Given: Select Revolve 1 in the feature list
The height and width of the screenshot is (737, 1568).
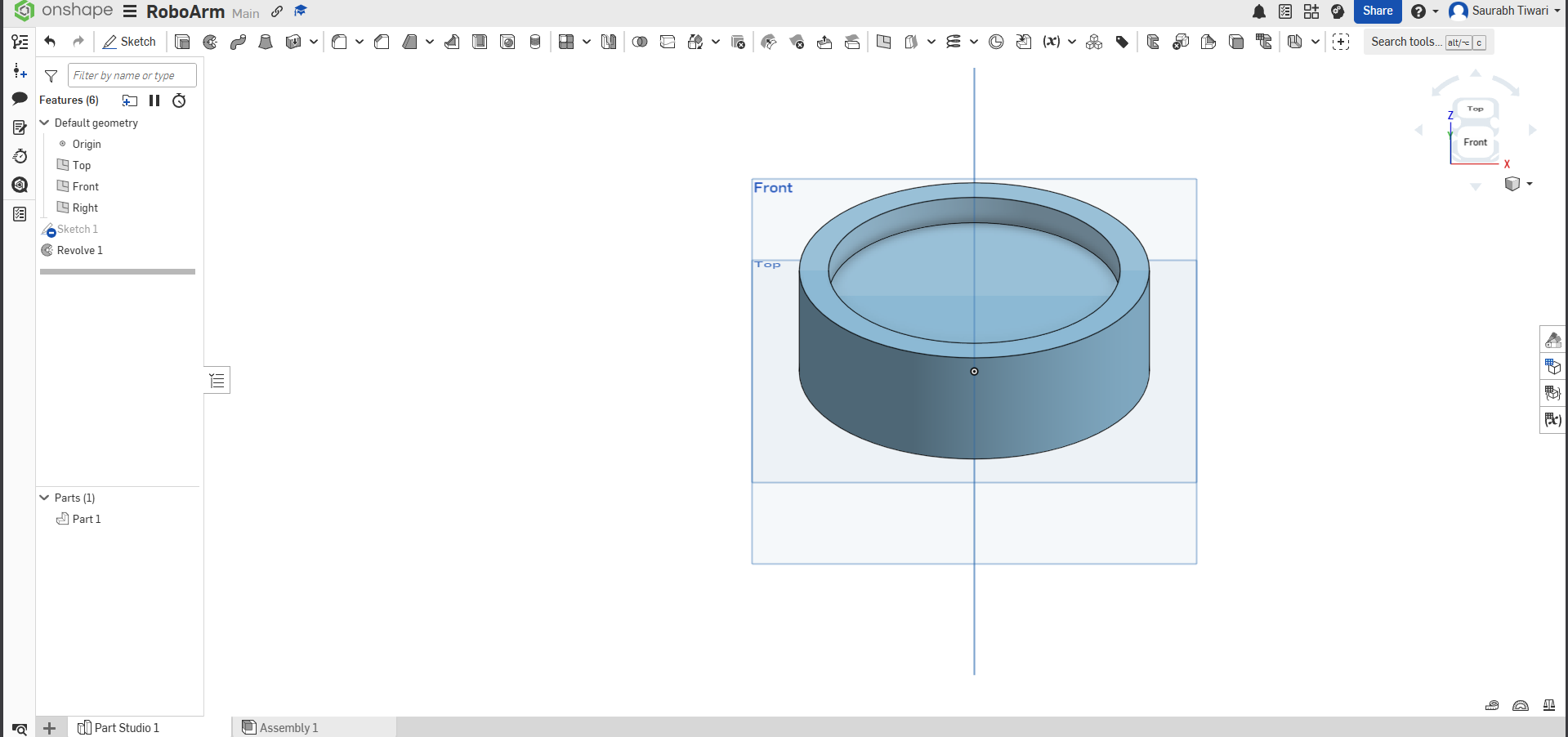Looking at the screenshot, I should (x=79, y=250).
